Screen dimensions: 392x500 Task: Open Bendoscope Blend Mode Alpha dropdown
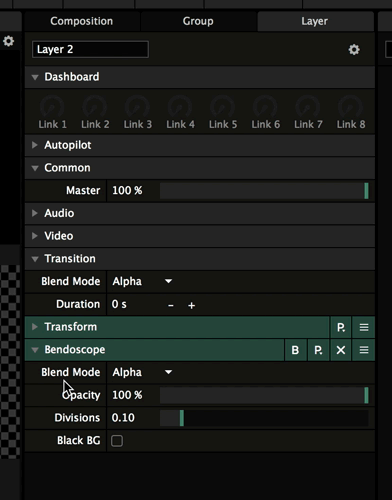coord(142,372)
